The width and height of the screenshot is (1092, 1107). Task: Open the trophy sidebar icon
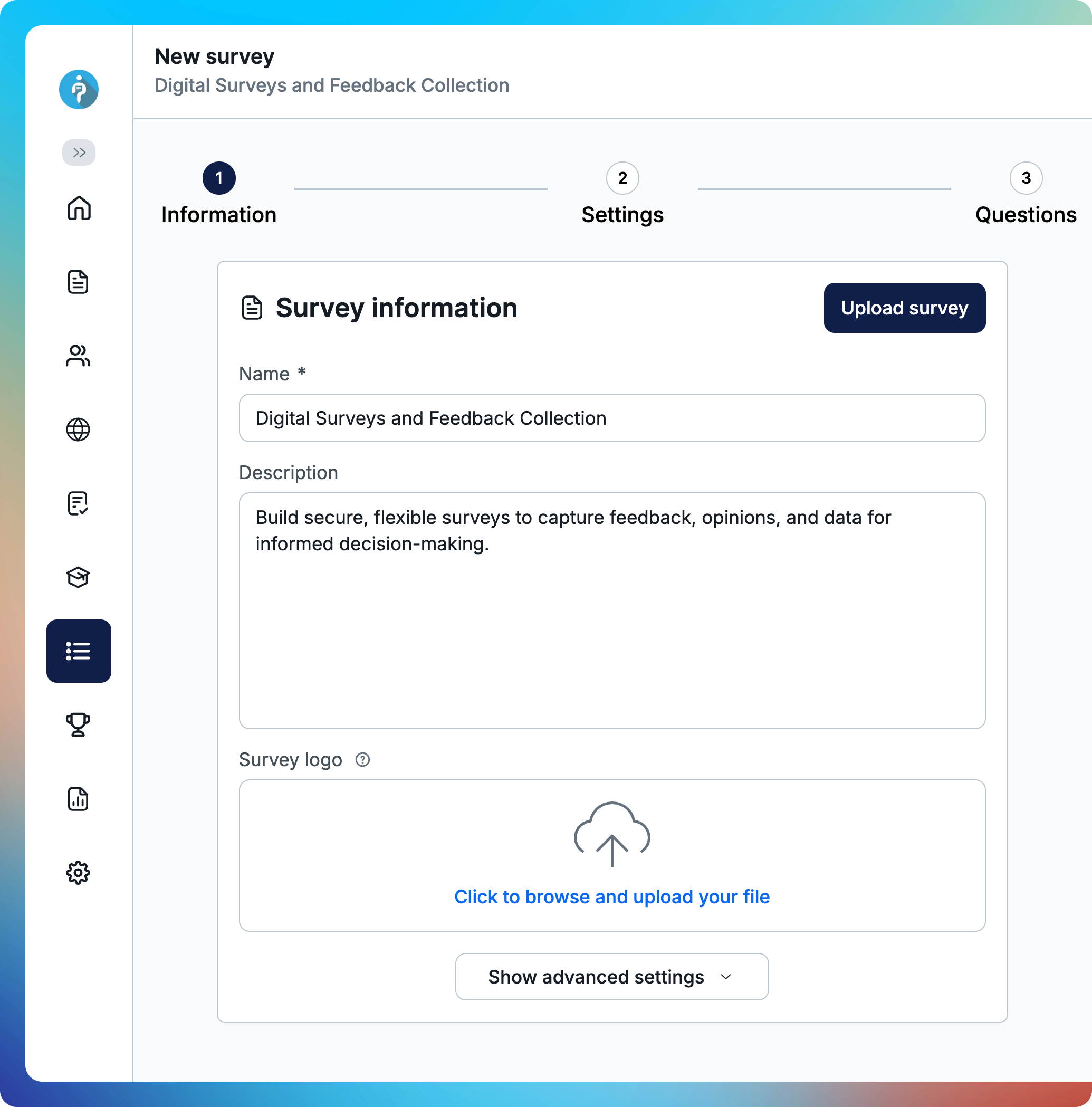[x=79, y=725]
